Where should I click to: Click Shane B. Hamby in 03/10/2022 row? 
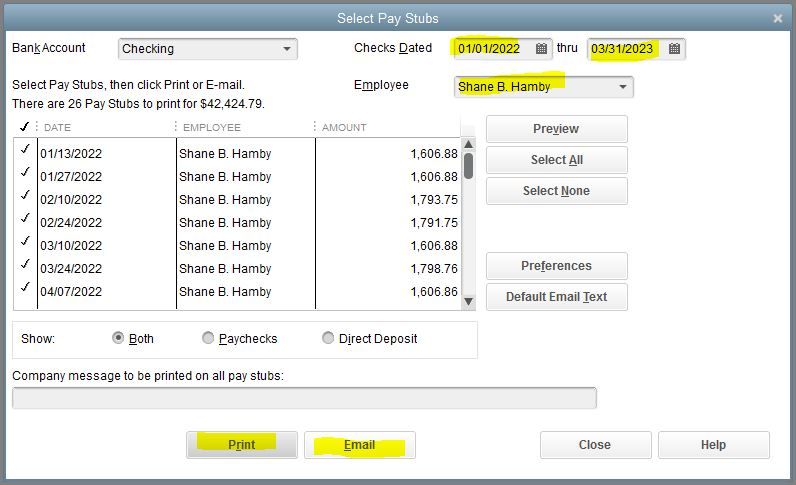point(225,246)
